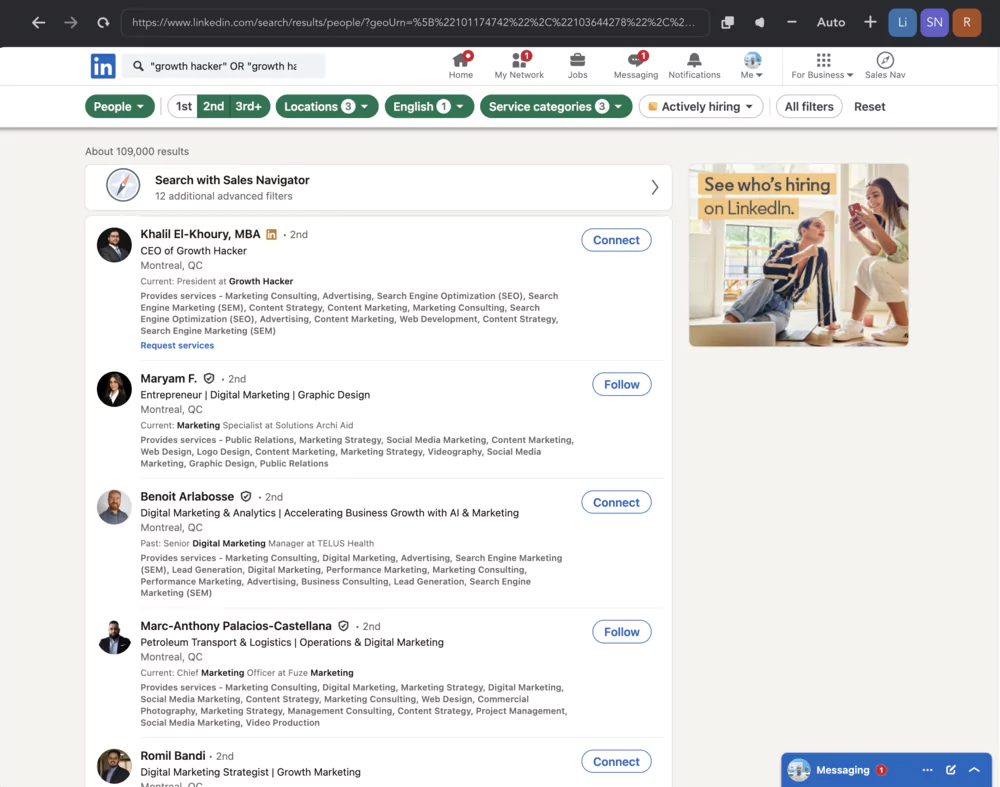Expand the For Business grid menu
The height and width of the screenshot is (787, 1000).
[x=822, y=66]
